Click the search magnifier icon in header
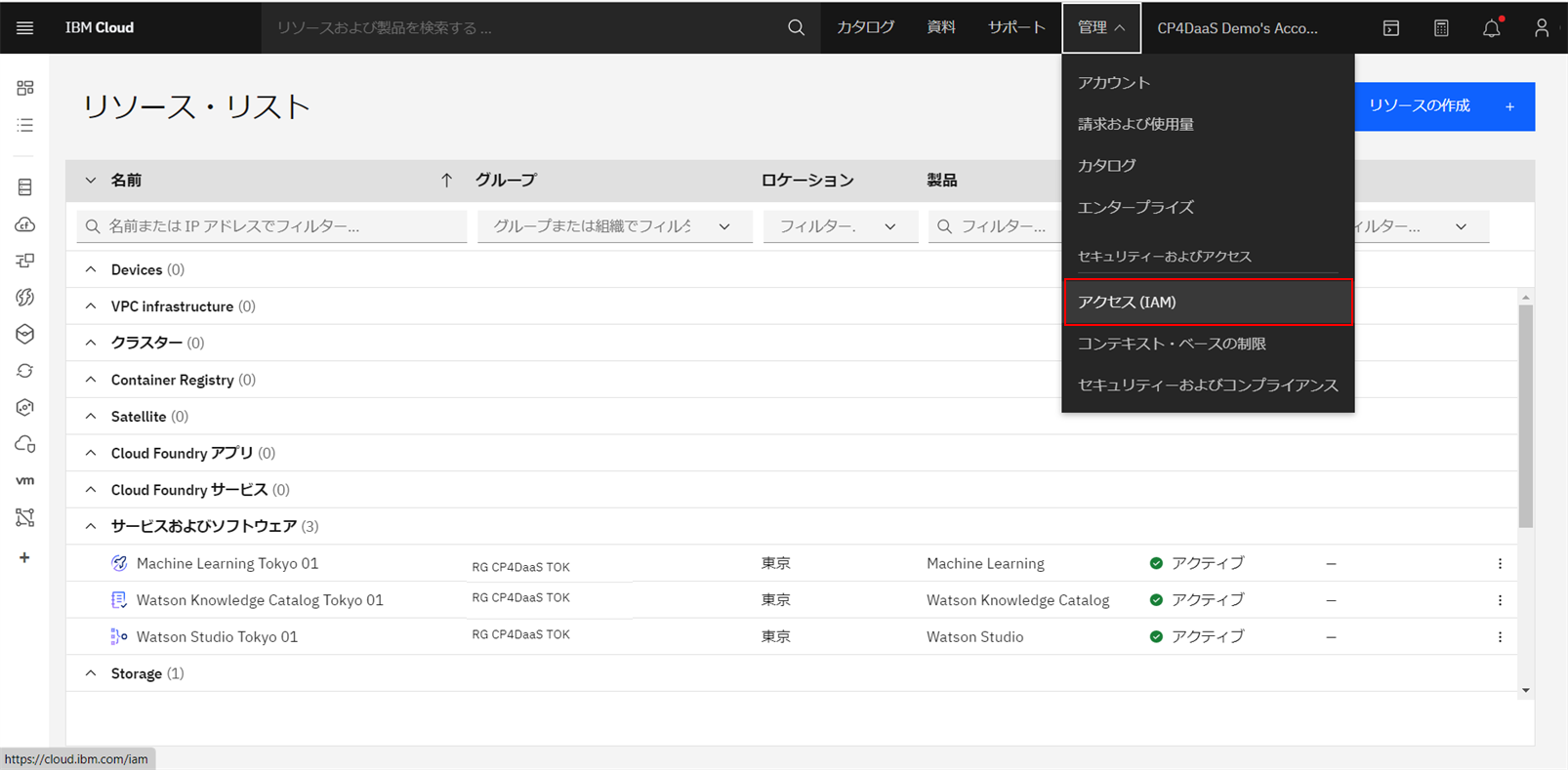Screen dimensions: 1568x770 pos(797,27)
